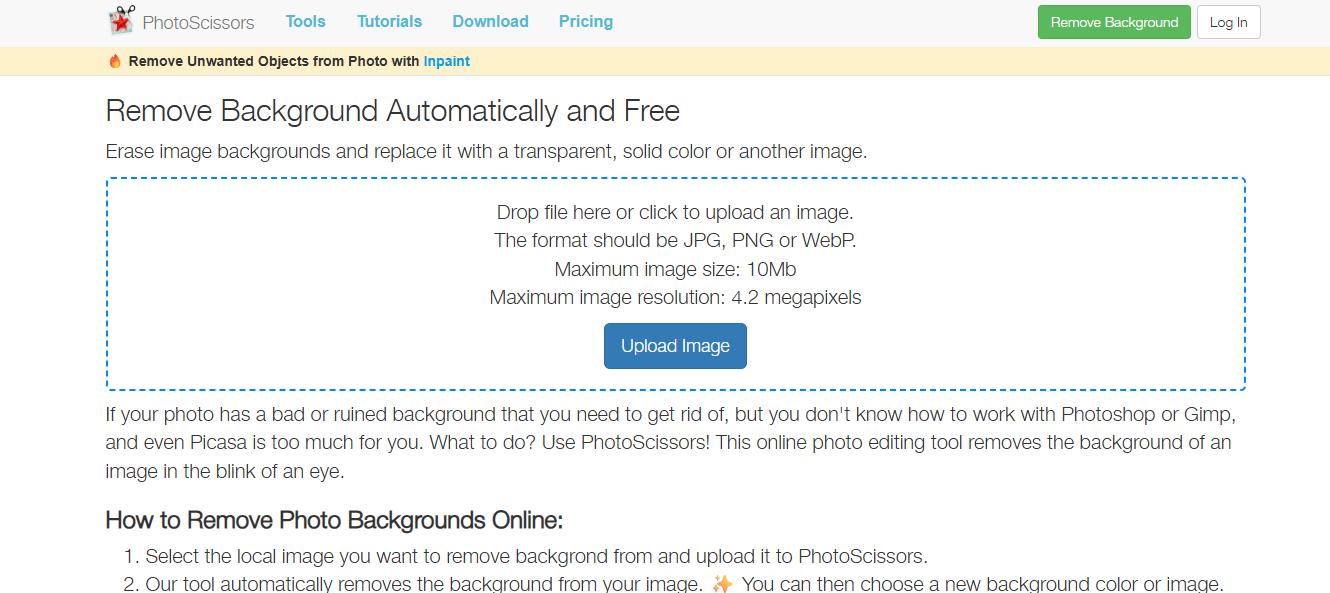Image resolution: width=1330 pixels, height=593 pixels.
Task: Click the flame emoji in the yellow banner
Action: [113, 60]
